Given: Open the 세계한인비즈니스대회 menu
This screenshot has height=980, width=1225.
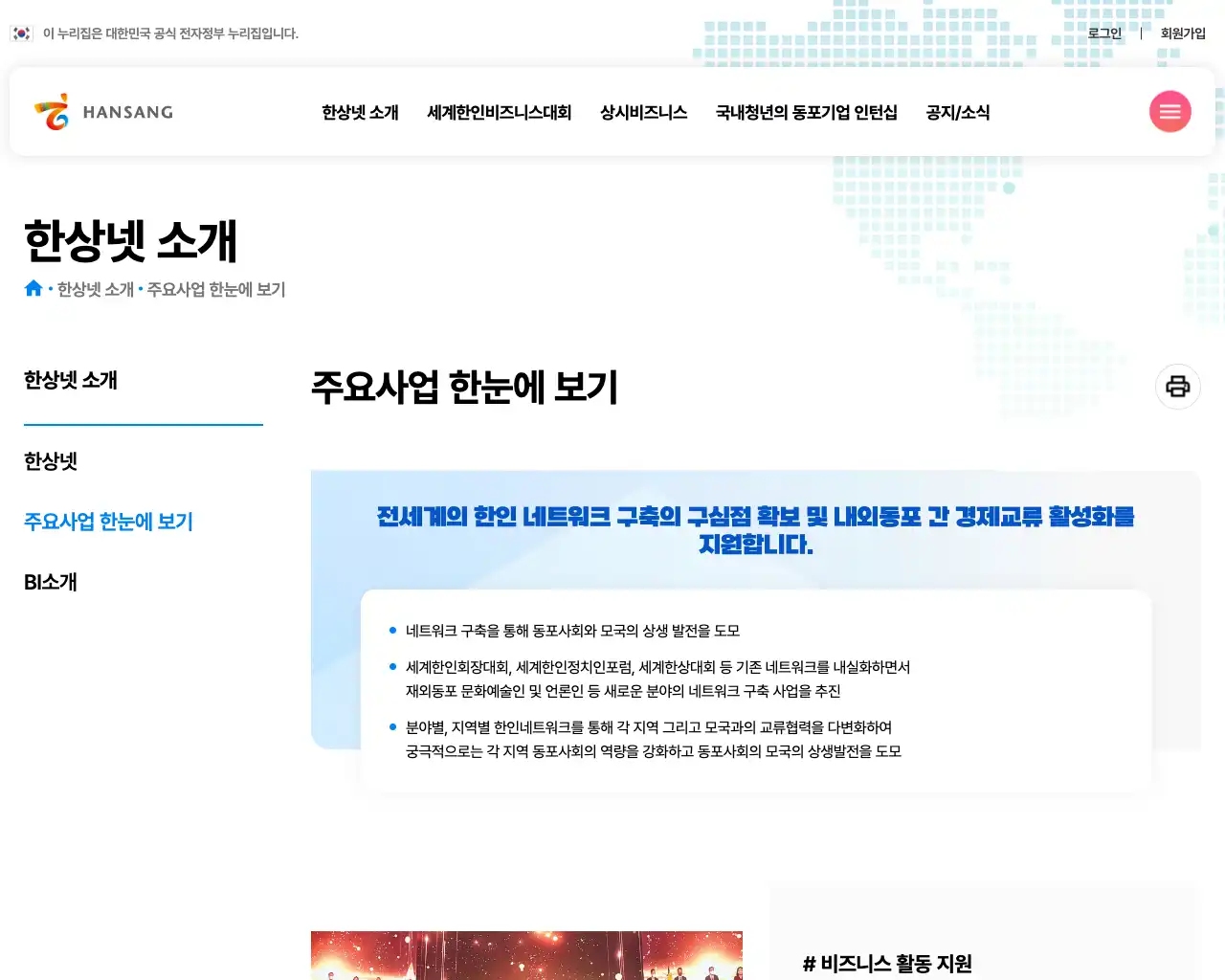Looking at the screenshot, I should pyautogui.click(x=499, y=112).
